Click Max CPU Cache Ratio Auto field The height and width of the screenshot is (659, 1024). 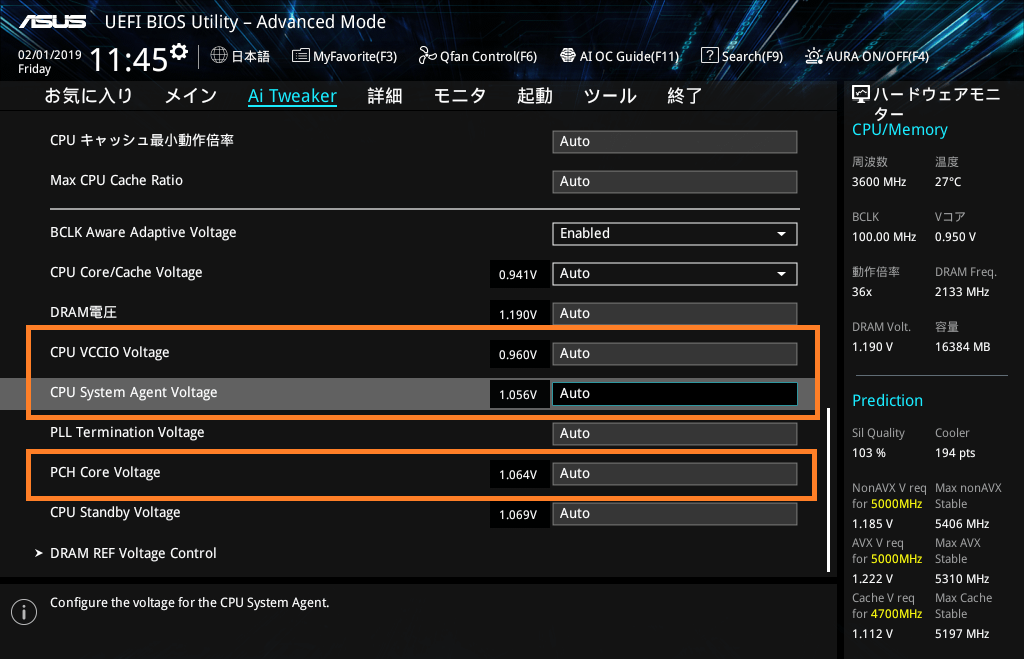[675, 182]
